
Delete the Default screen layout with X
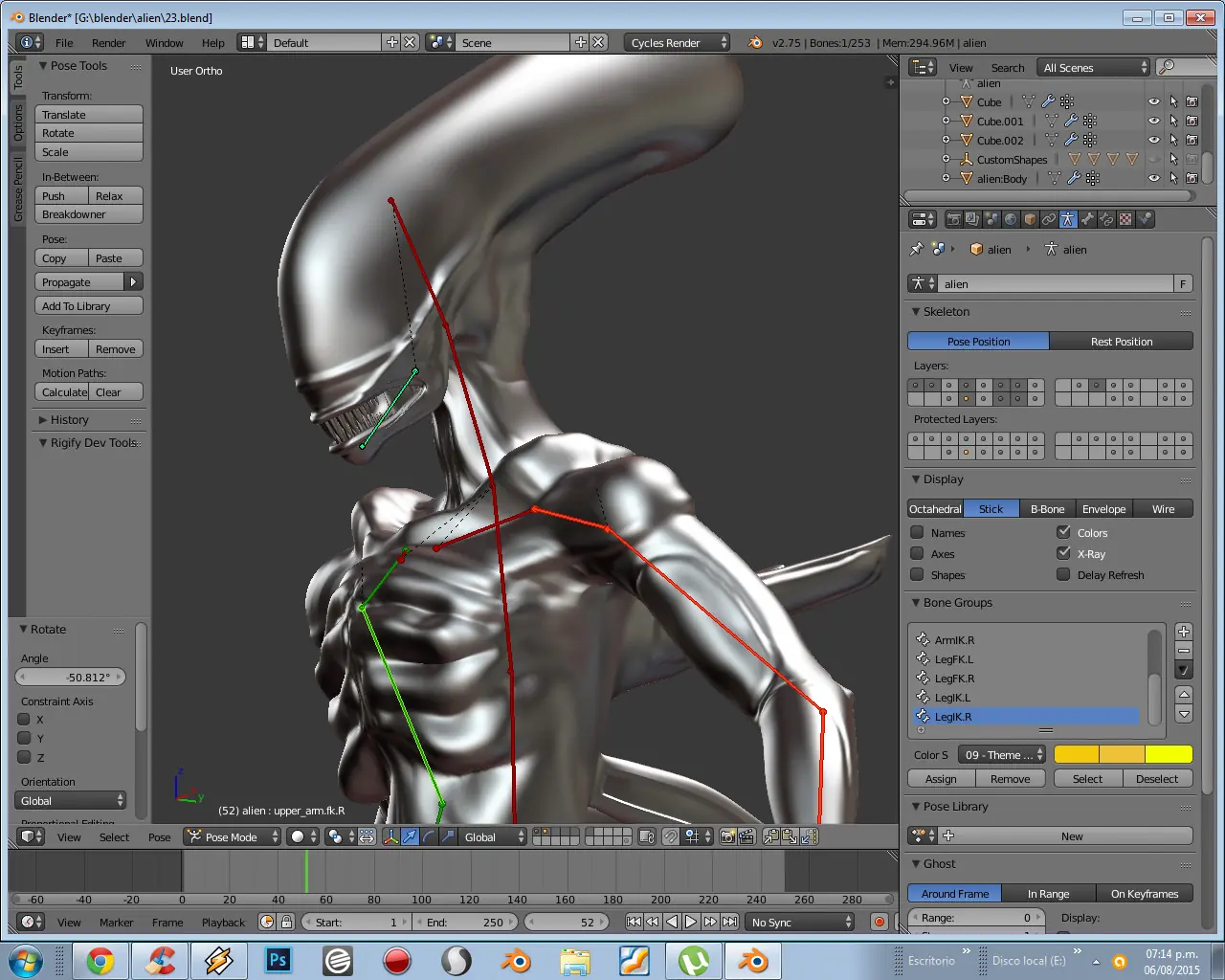point(410,42)
